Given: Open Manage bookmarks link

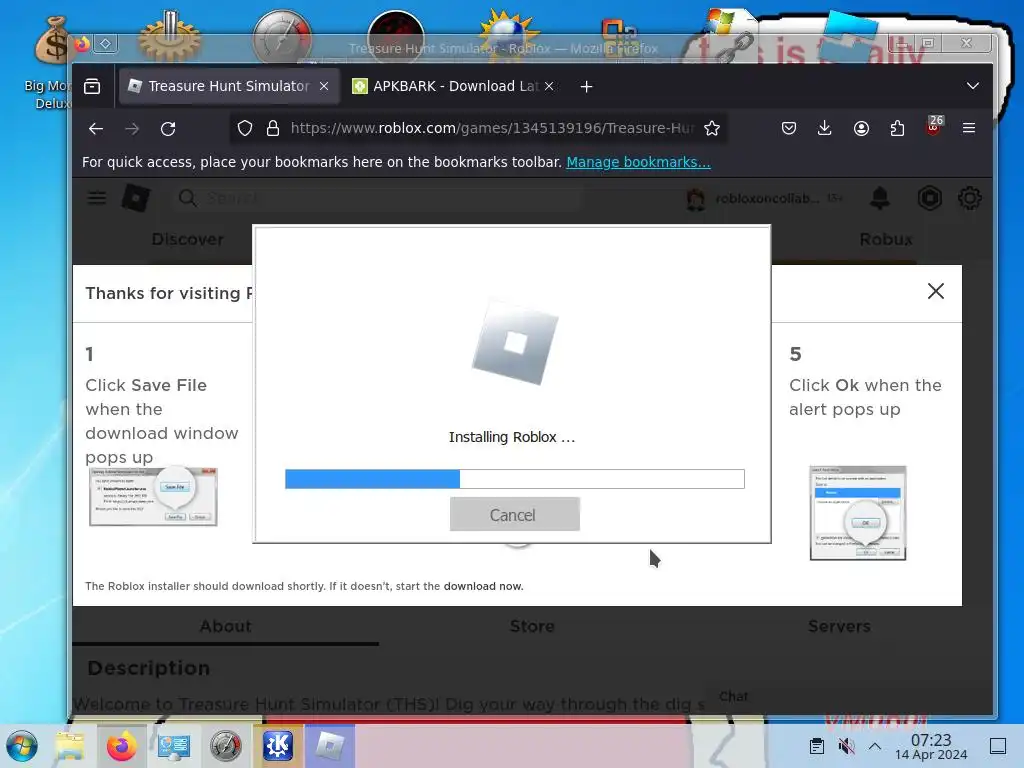Looking at the screenshot, I should click(x=638, y=162).
